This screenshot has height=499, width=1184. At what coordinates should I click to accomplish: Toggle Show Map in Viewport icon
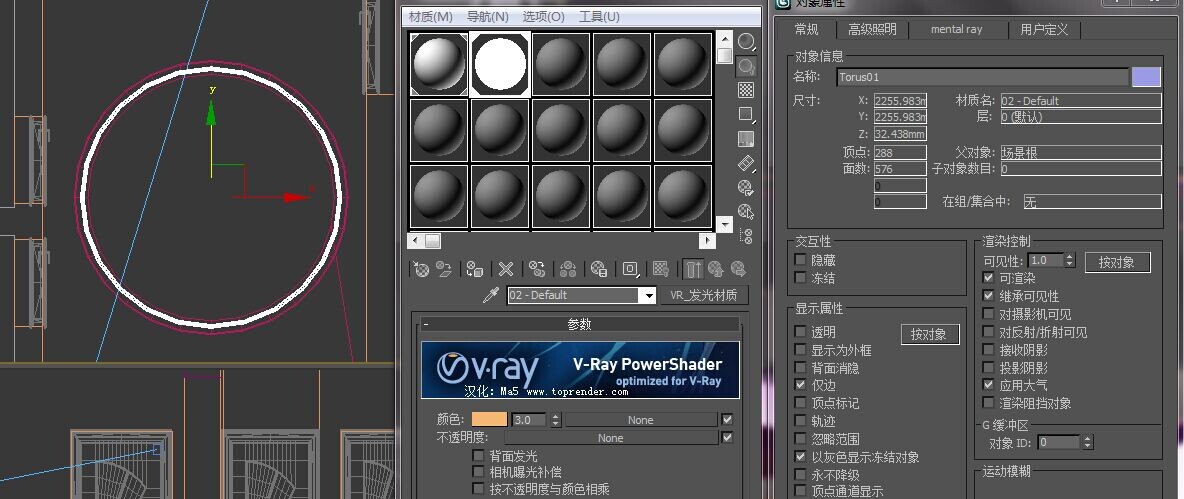pos(661,269)
